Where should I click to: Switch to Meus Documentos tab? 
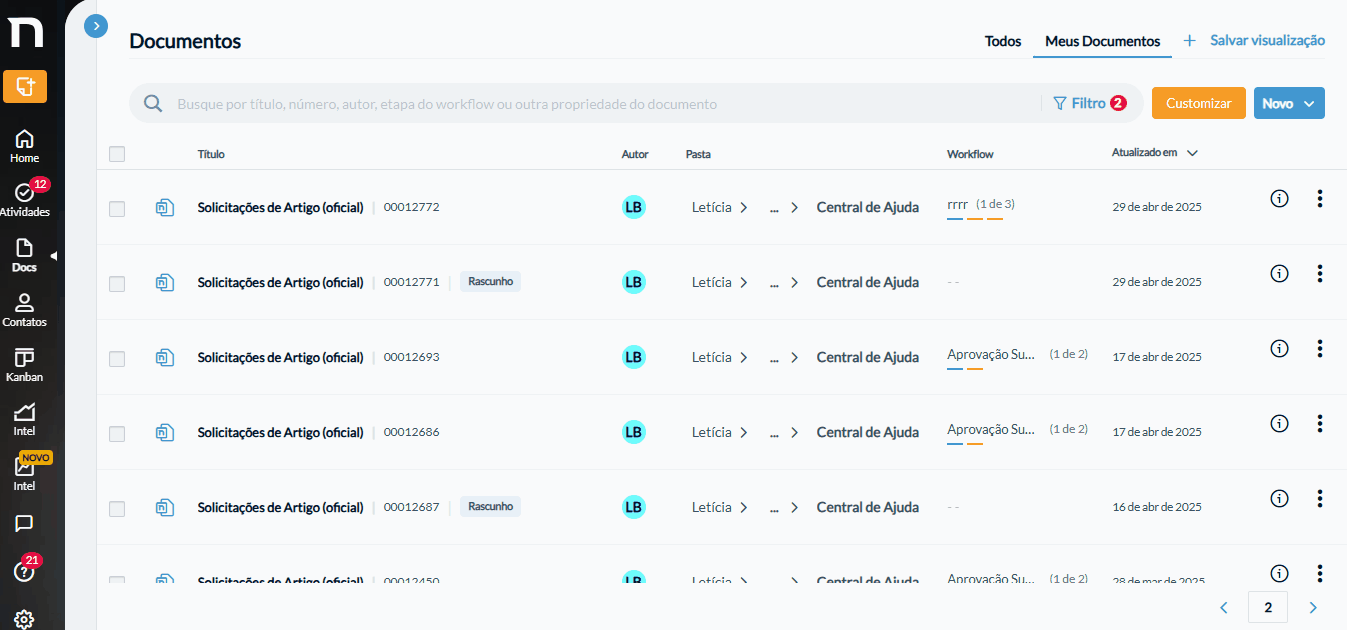1102,41
